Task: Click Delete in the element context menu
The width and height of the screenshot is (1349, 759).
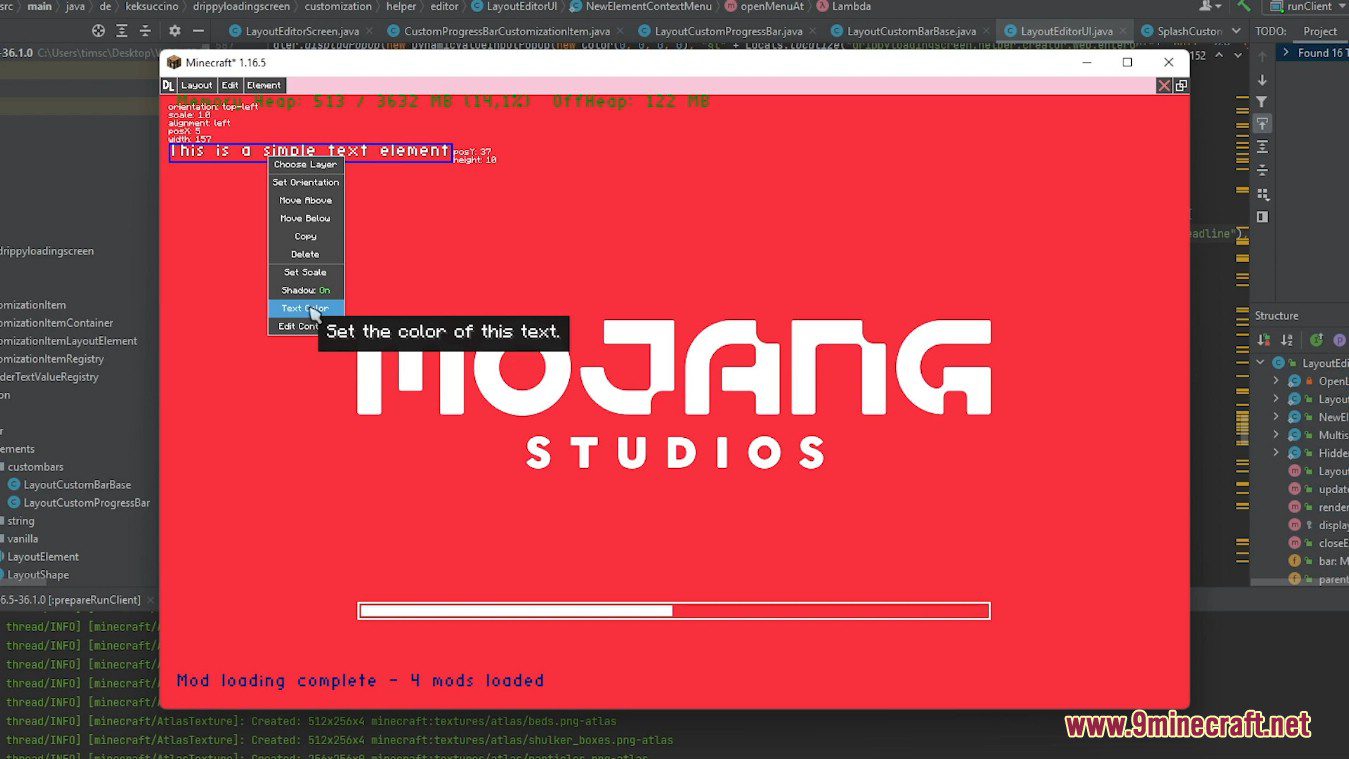Action: (306, 254)
